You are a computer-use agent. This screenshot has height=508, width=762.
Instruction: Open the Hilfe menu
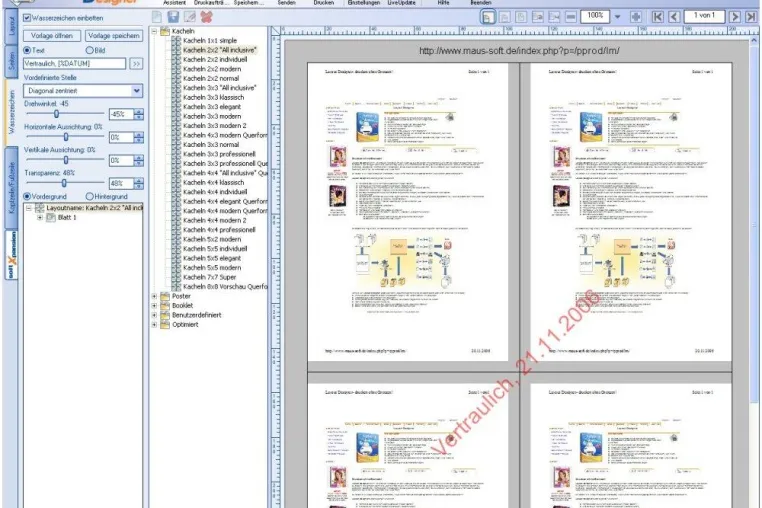443,2
